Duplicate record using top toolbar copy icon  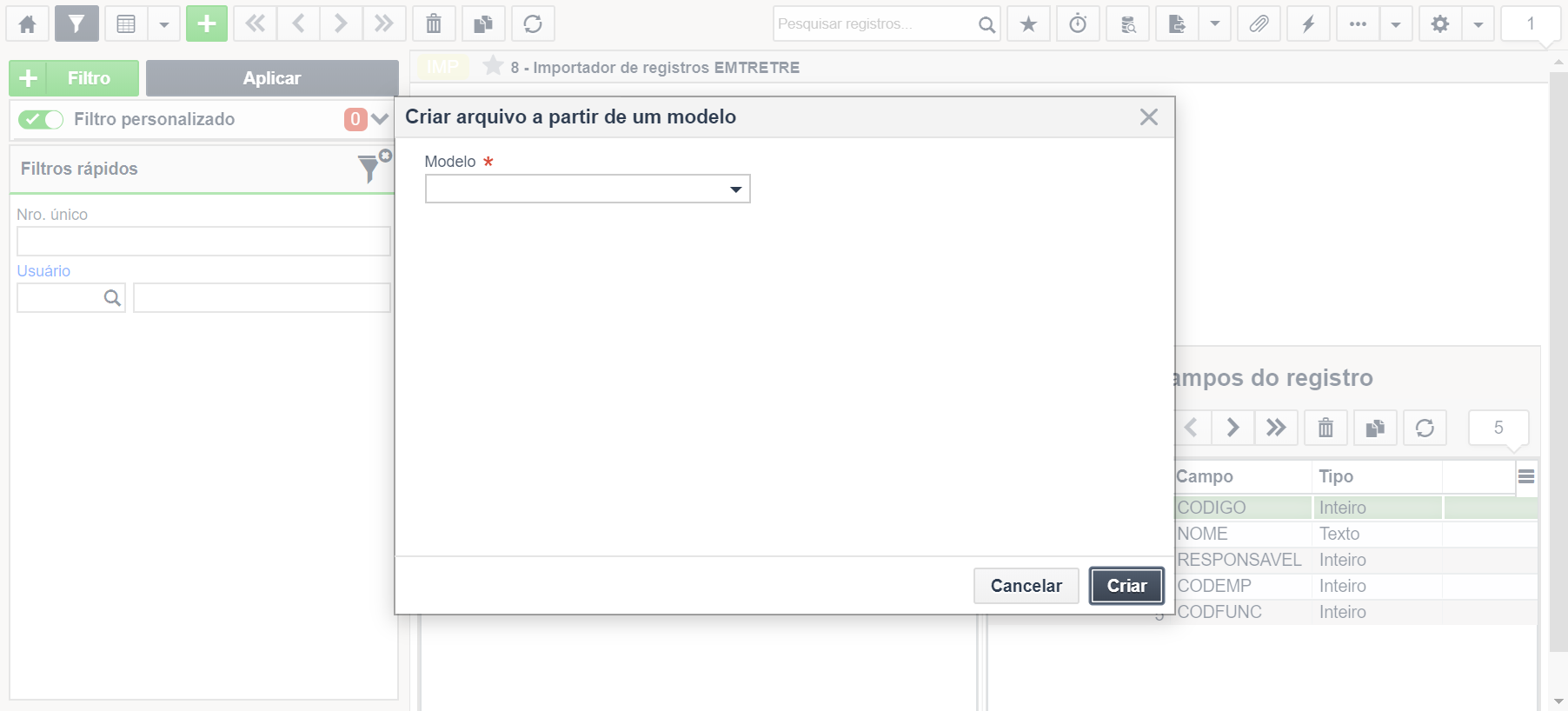(x=483, y=24)
